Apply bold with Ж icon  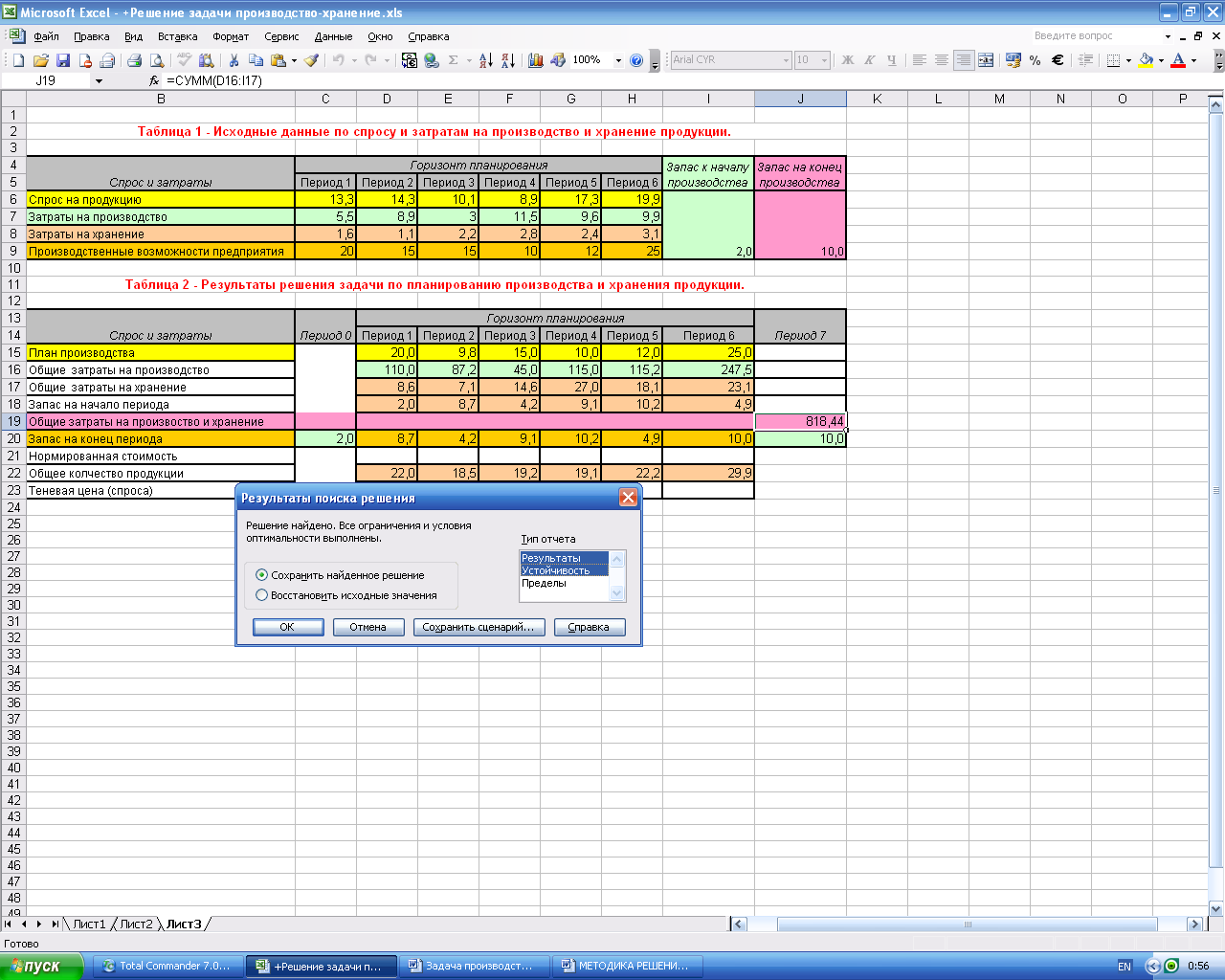tap(848, 60)
